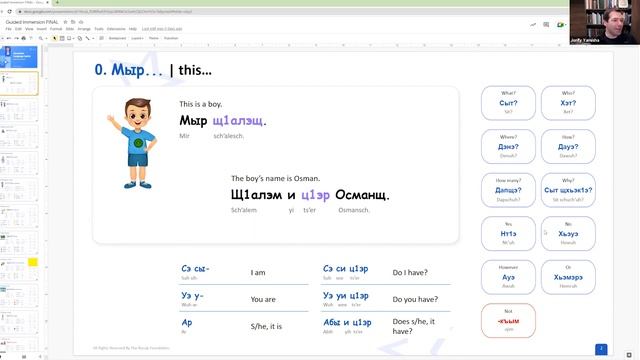Start a Meet call with camera icon
The height and width of the screenshot is (360, 640).
[560, 25]
